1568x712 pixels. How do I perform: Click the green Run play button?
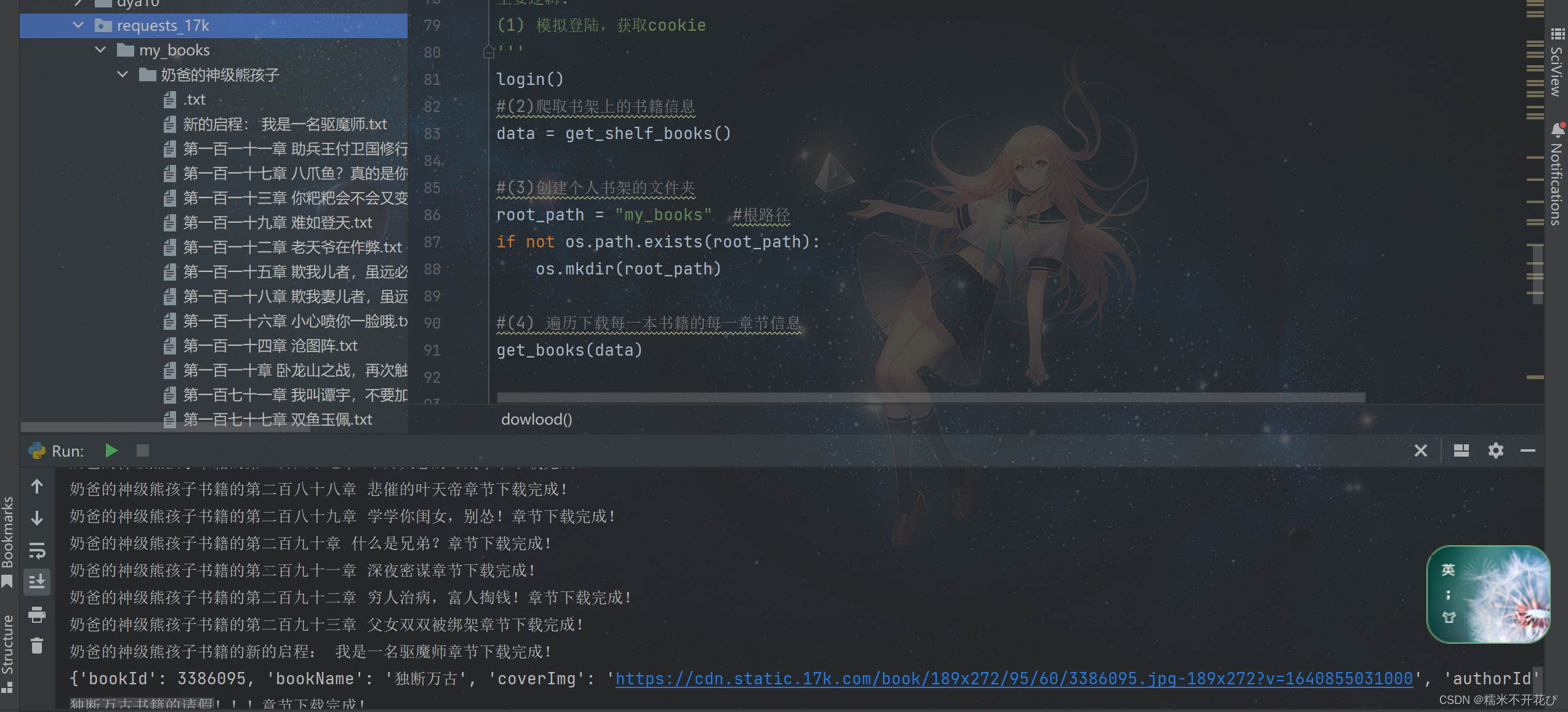[x=111, y=450]
